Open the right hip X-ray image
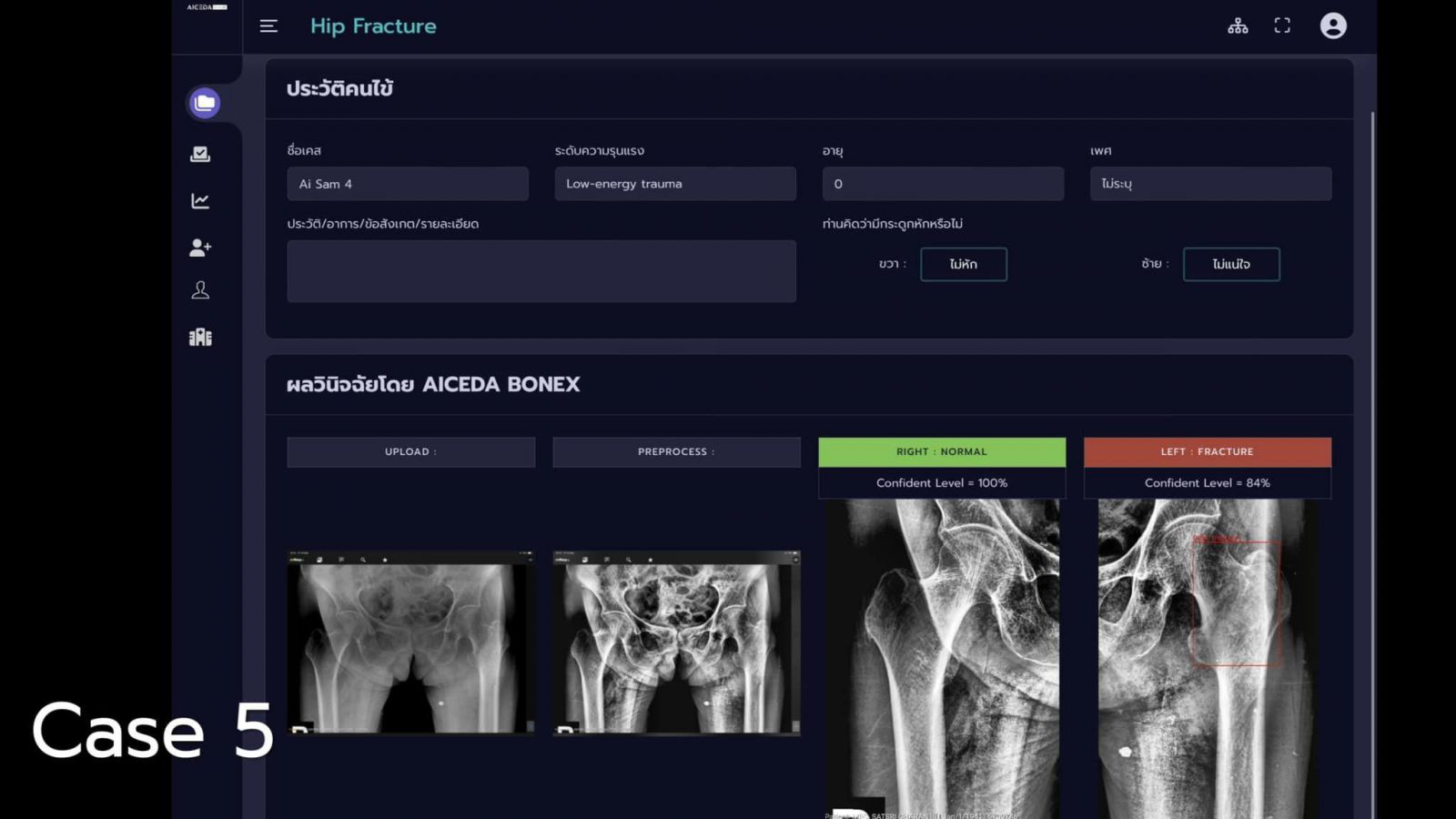Screen dimensions: 1456x819 pyautogui.click(x=942, y=659)
